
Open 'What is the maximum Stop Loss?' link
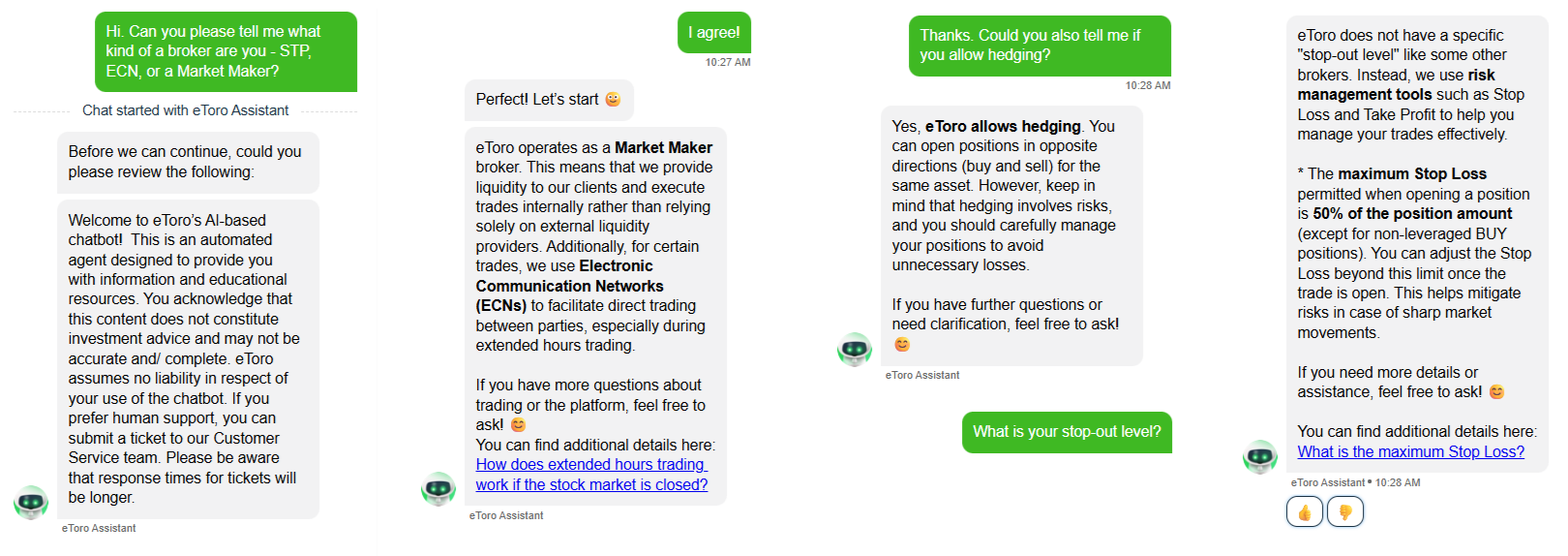(x=1411, y=451)
